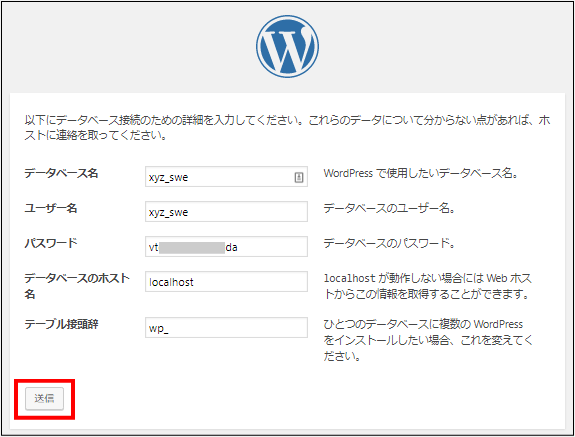The image size is (575, 437).
Task: Focus the パスワード input field
Action: (x=226, y=246)
